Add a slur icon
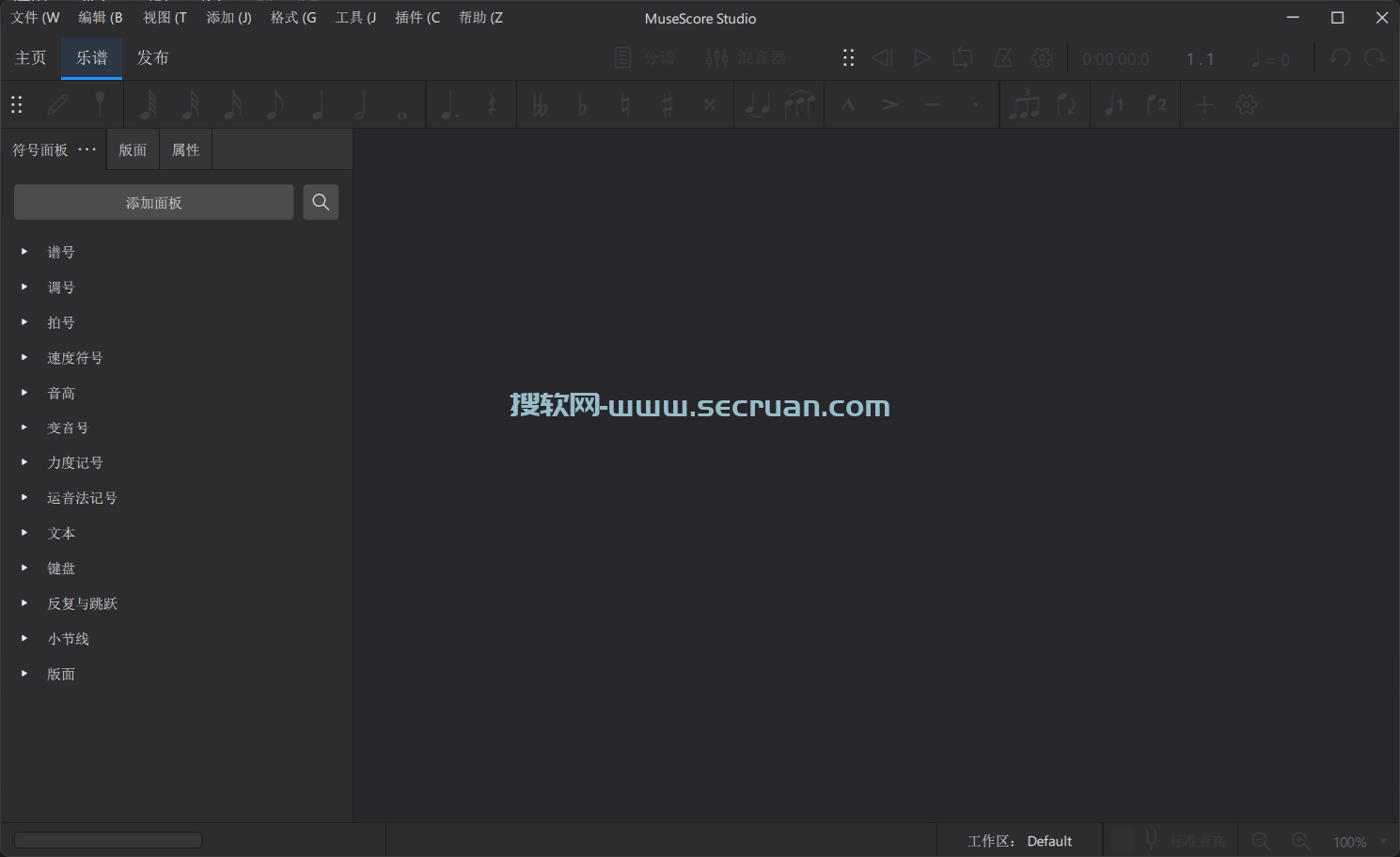This screenshot has height=857, width=1400. pyautogui.click(x=799, y=104)
